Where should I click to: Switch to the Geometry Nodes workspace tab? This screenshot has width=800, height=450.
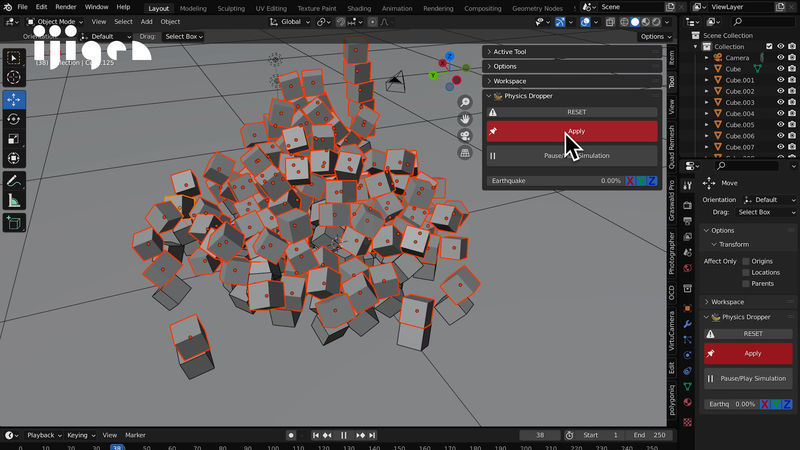pos(537,8)
